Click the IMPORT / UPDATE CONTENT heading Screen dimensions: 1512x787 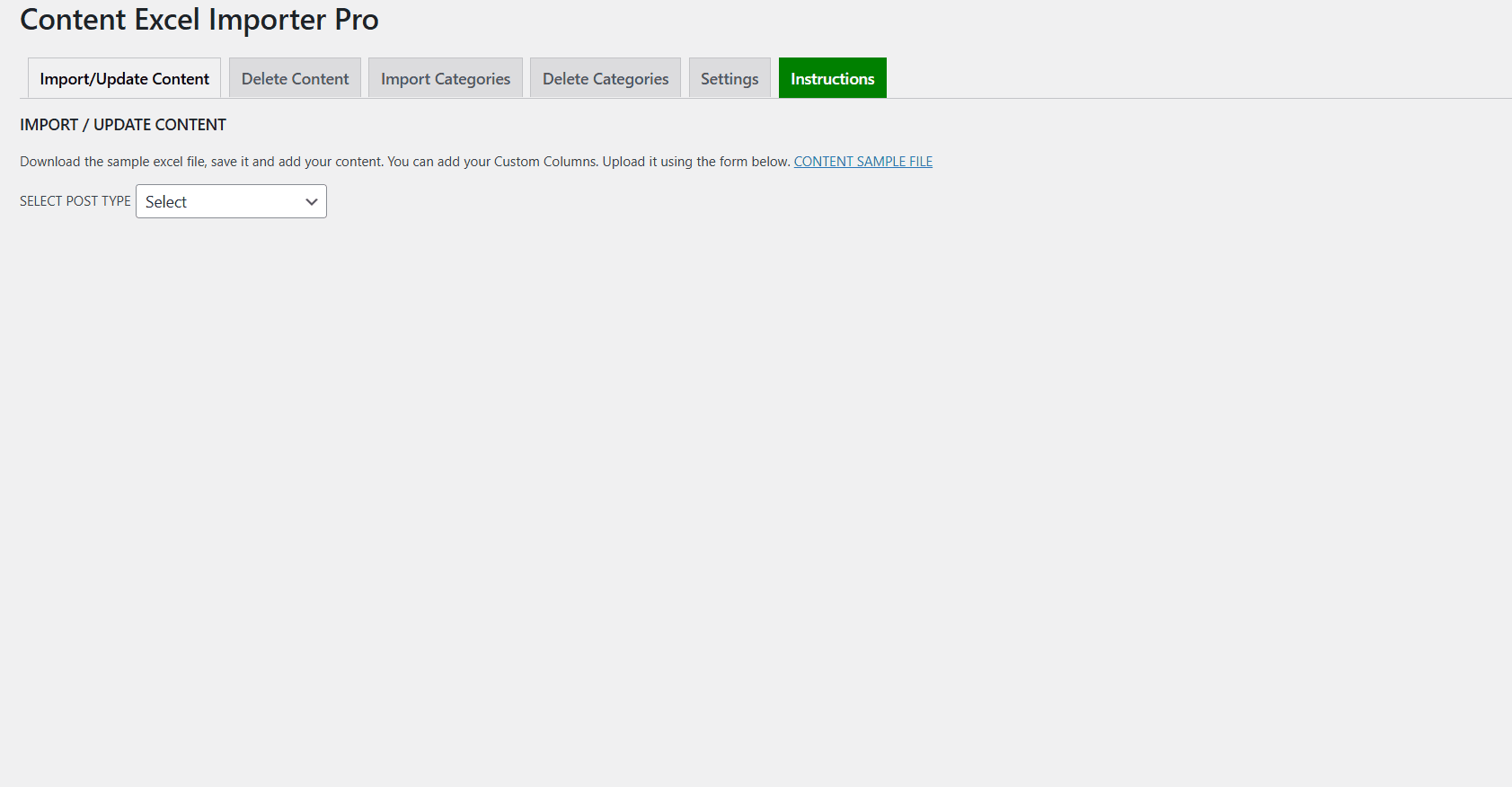[123, 125]
